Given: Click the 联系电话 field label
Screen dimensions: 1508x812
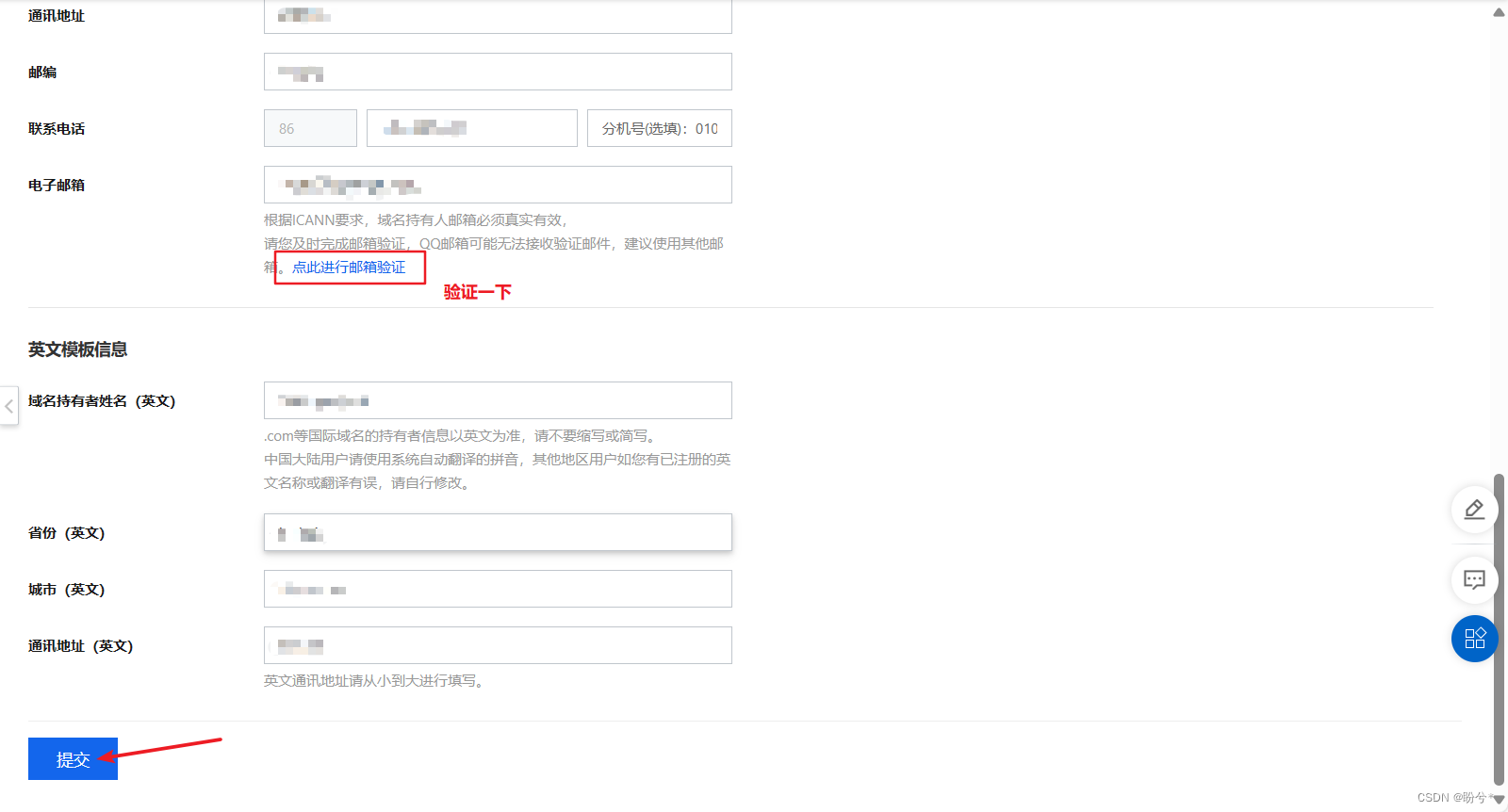Looking at the screenshot, I should (57, 129).
